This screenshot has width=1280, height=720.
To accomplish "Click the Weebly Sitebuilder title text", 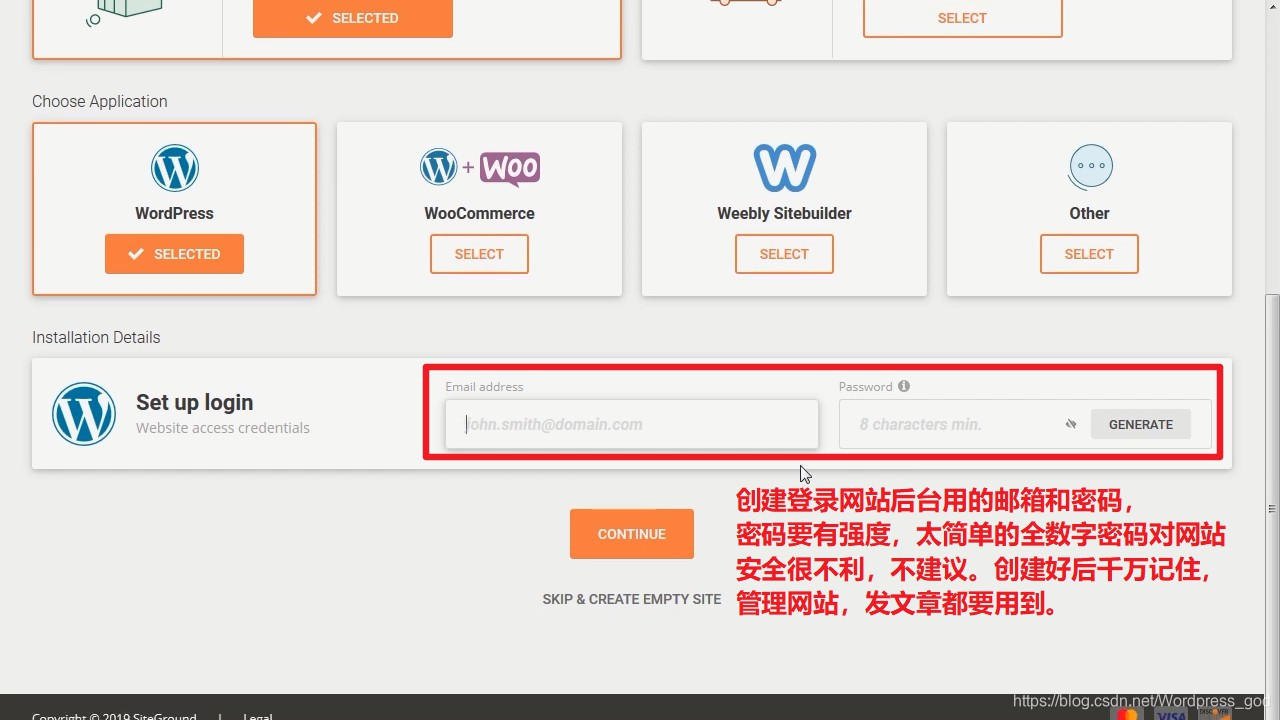I will tap(785, 213).
